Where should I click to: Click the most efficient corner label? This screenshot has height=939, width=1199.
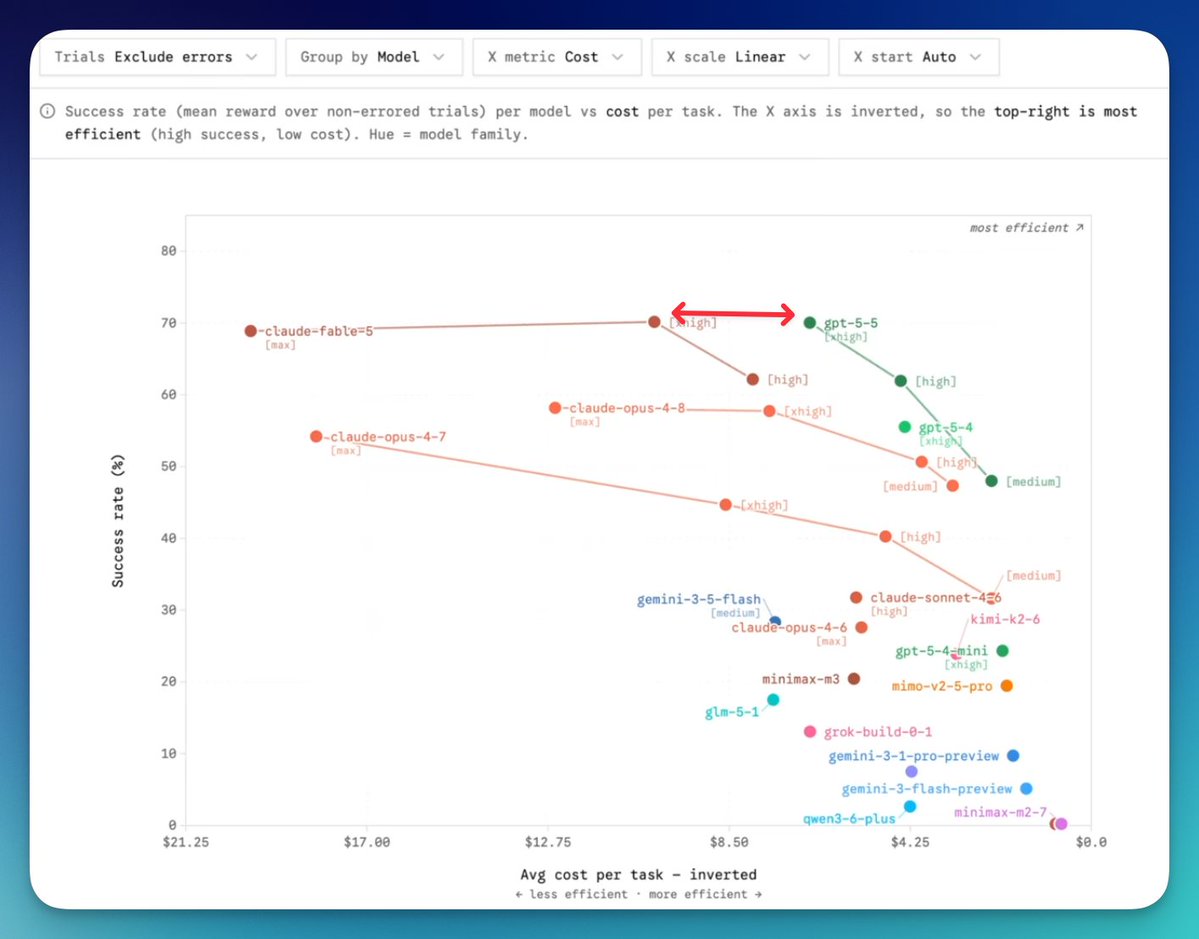tap(1027, 228)
